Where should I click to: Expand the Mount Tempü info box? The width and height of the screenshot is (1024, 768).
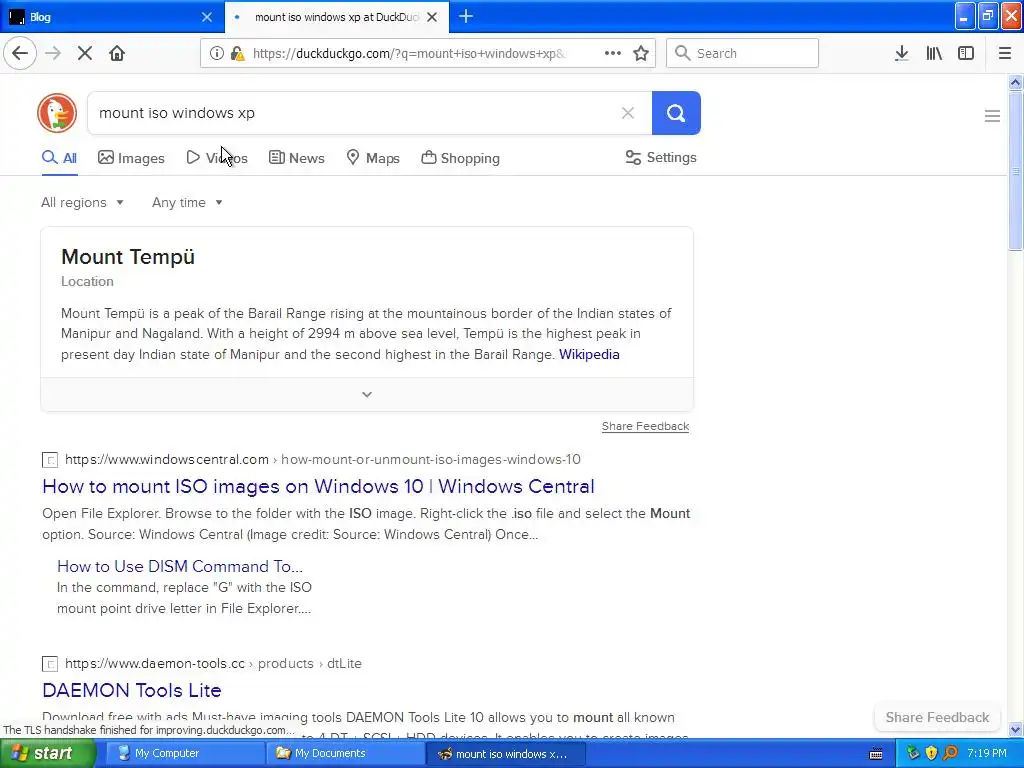point(367,394)
